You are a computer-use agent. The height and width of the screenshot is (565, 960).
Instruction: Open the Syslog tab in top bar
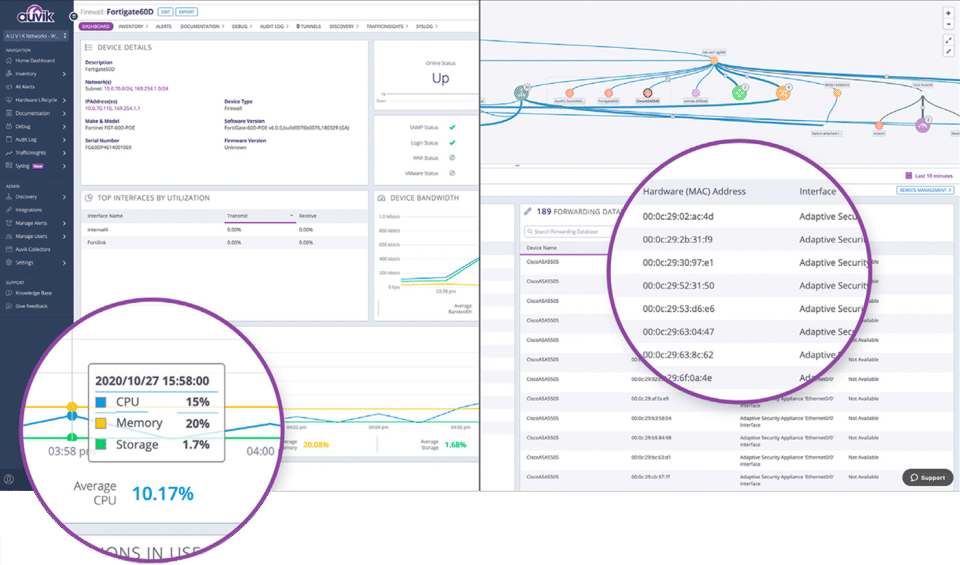(x=427, y=26)
